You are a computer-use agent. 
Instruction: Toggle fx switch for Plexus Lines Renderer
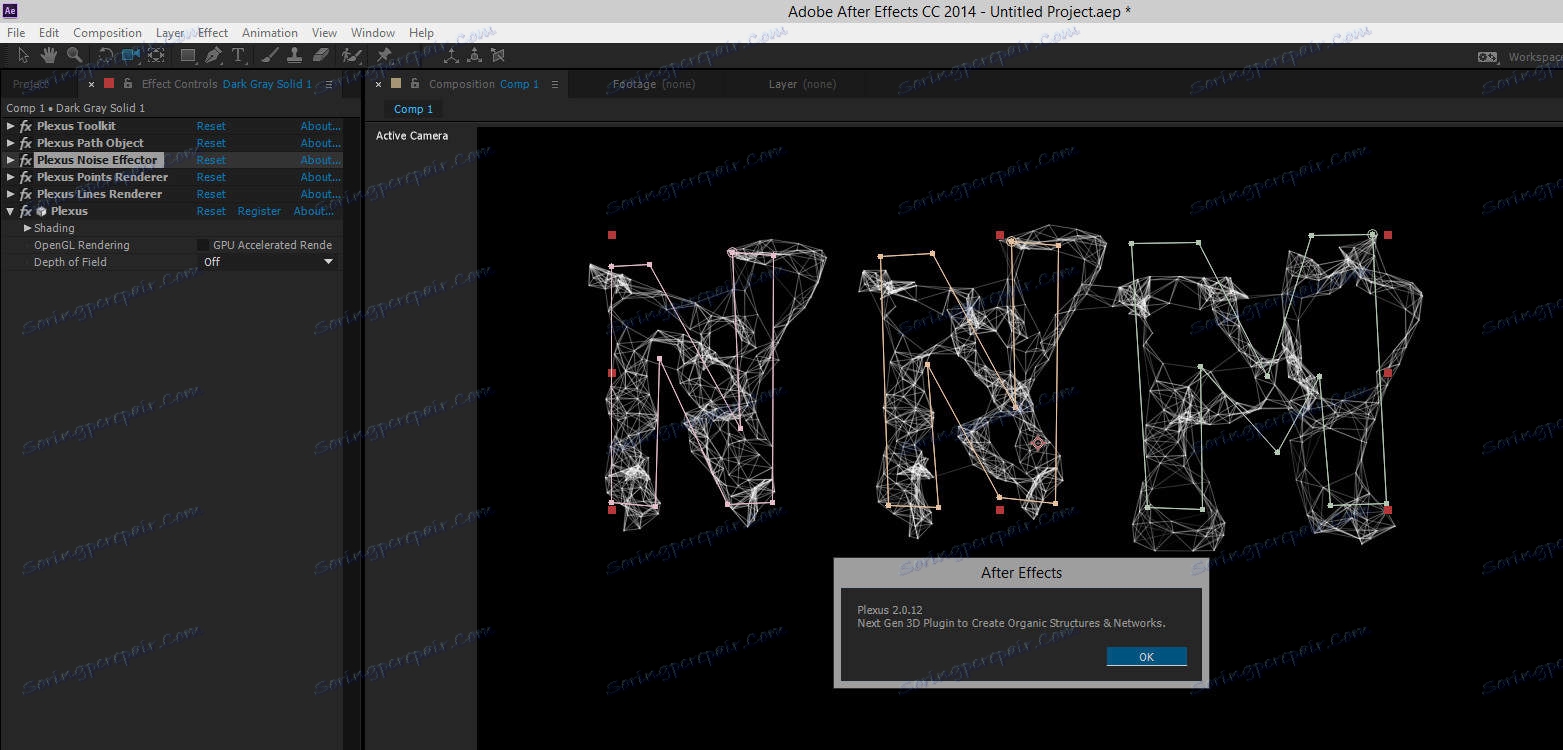point(26,194)
